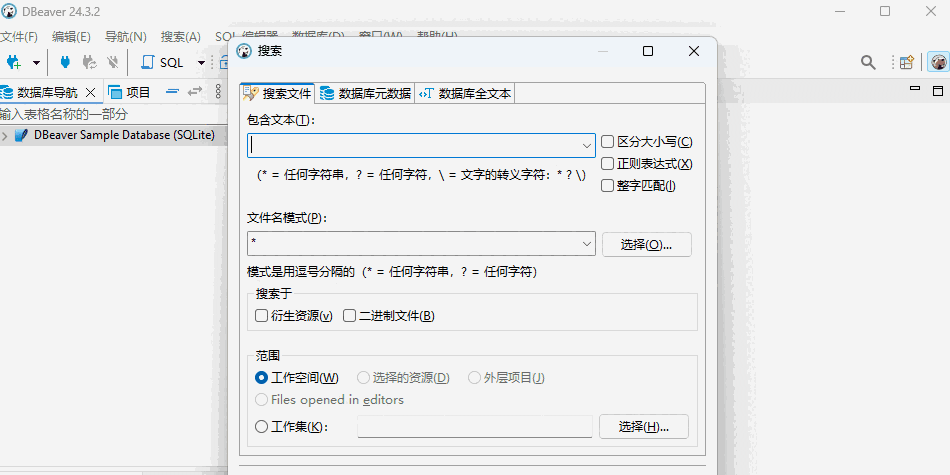Screen dimensions: 950x475
Task: Toggle link with editor arrows icon
Action: click(194, 91)
